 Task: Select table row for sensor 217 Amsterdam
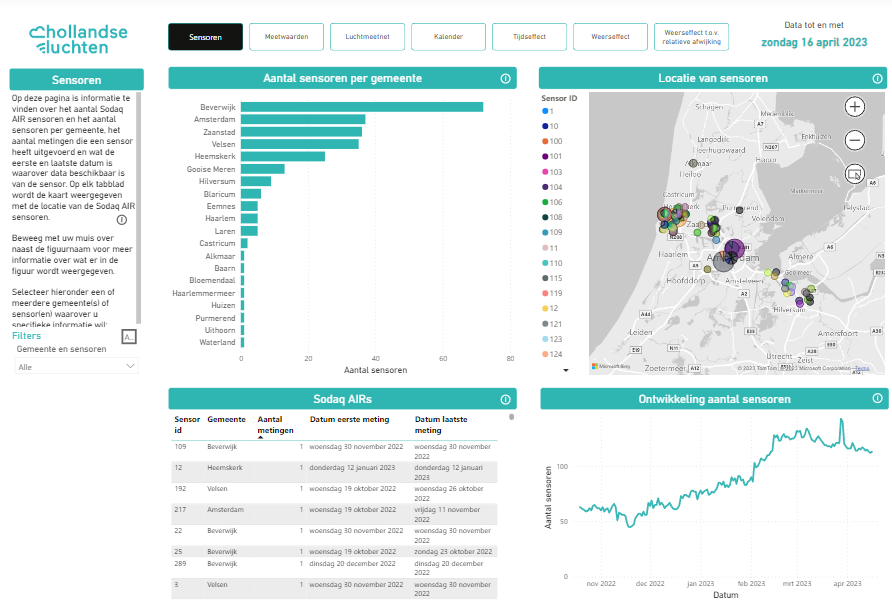point(334,514)
